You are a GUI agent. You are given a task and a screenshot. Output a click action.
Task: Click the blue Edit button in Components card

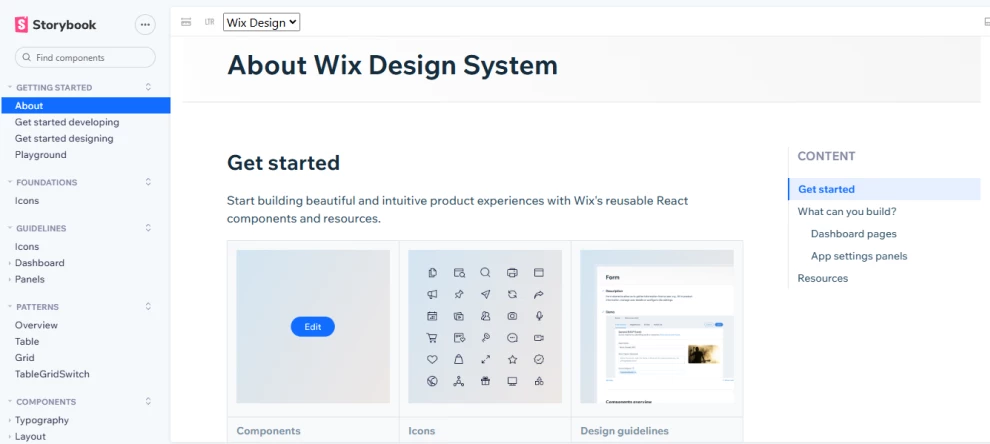[313, 327]
